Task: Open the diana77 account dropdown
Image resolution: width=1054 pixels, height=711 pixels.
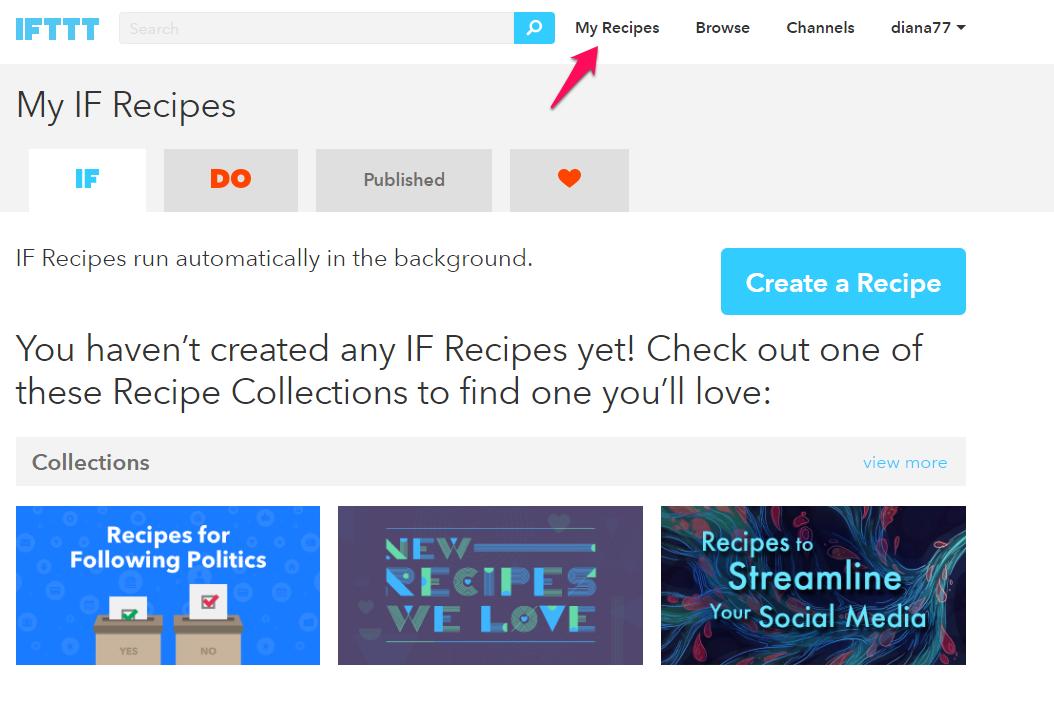Action: pos(921,28)
